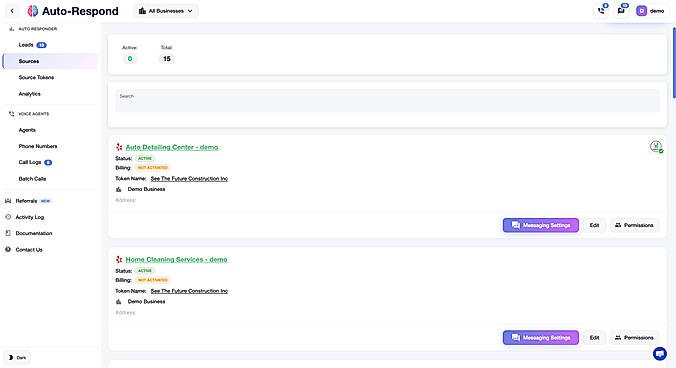Open Home Cleaning Services - demo link
676x368 pixels.
pos(176,260)
